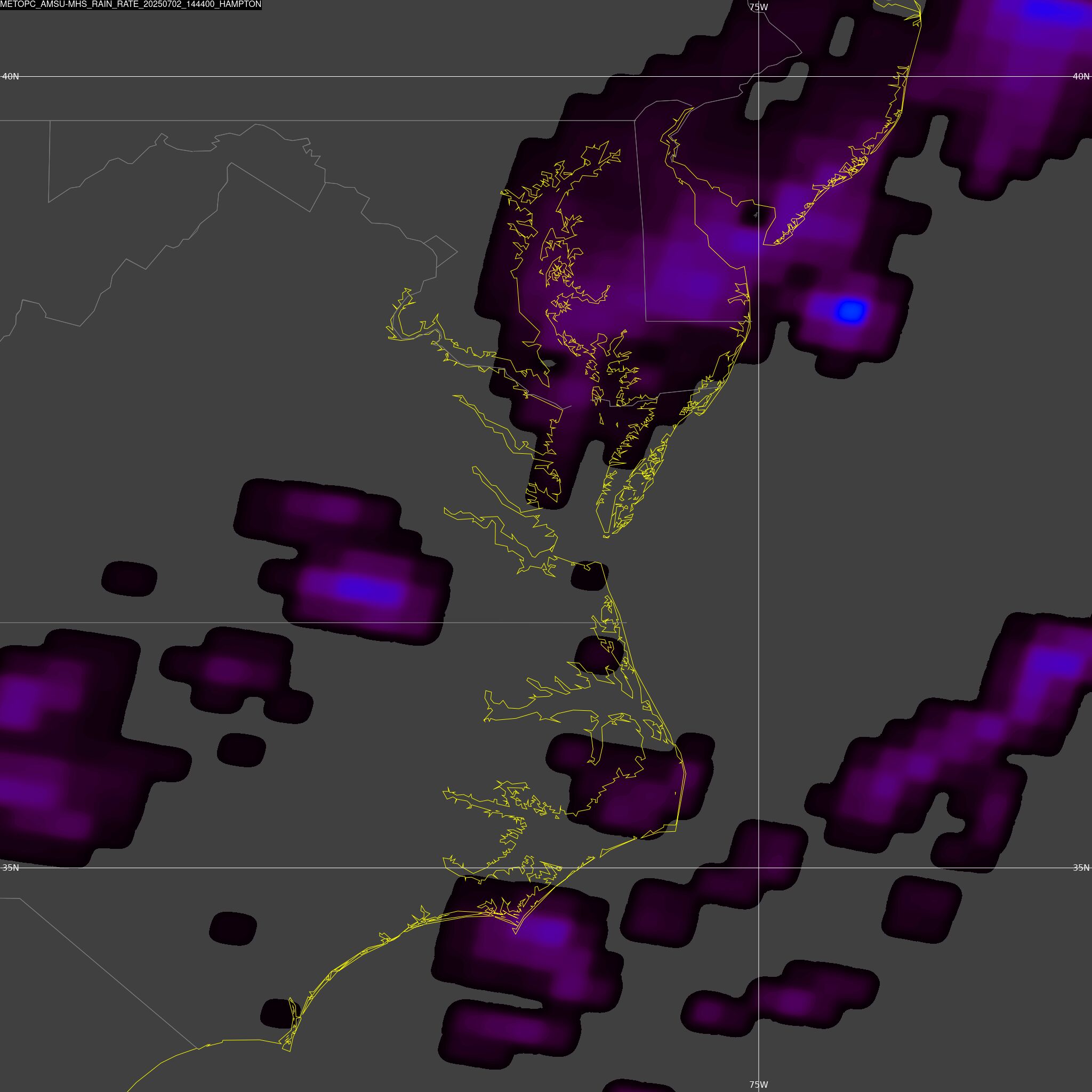Click the METOPC_AMSU-MHS_RAIN_RATE title label
The width and height of the screenshot is (1092, 1092).
(131, 4)
